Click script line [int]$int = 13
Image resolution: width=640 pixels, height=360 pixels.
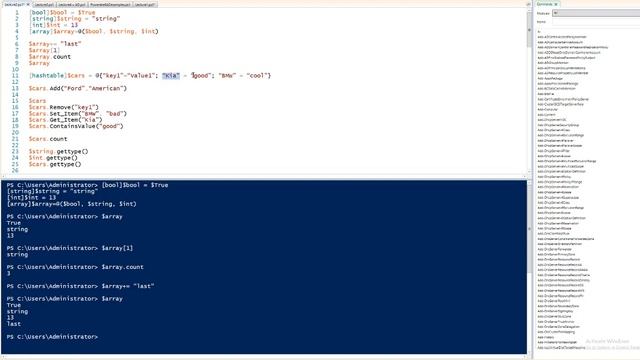tap(53, 25)
